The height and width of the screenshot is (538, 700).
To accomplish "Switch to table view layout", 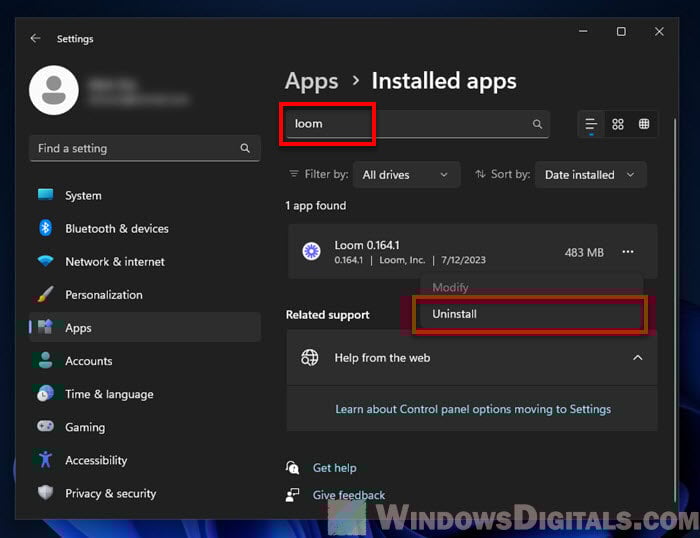I will click(x=644, y=124).
